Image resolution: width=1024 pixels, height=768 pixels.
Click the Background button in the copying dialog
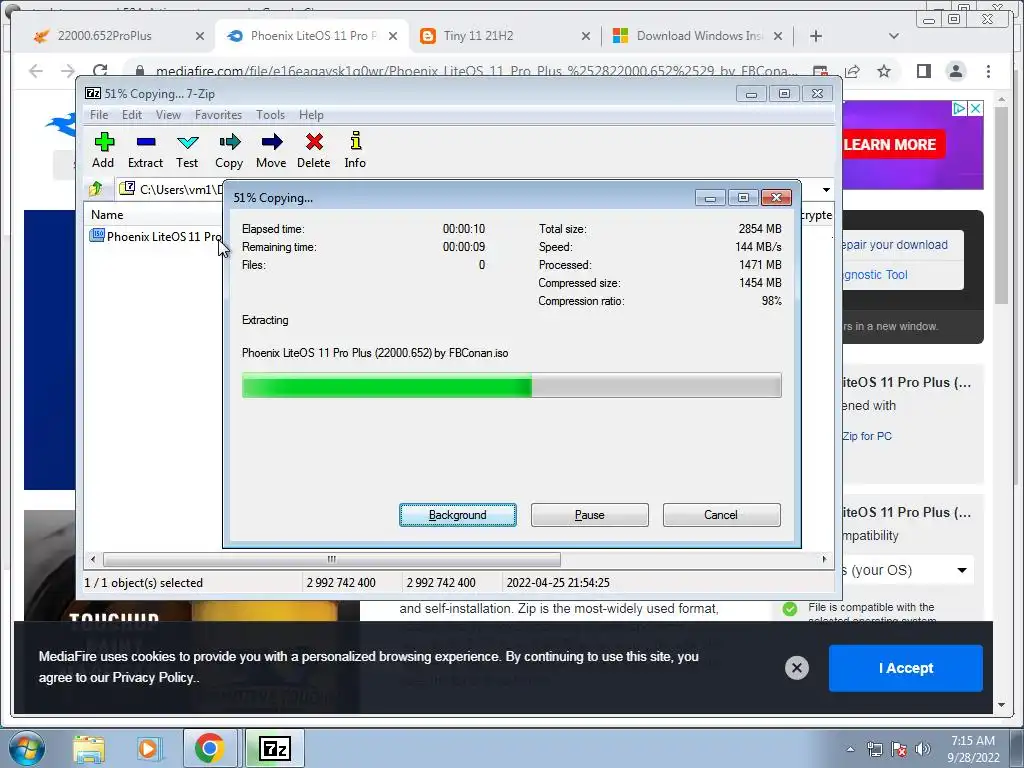[x=458, y=515]
